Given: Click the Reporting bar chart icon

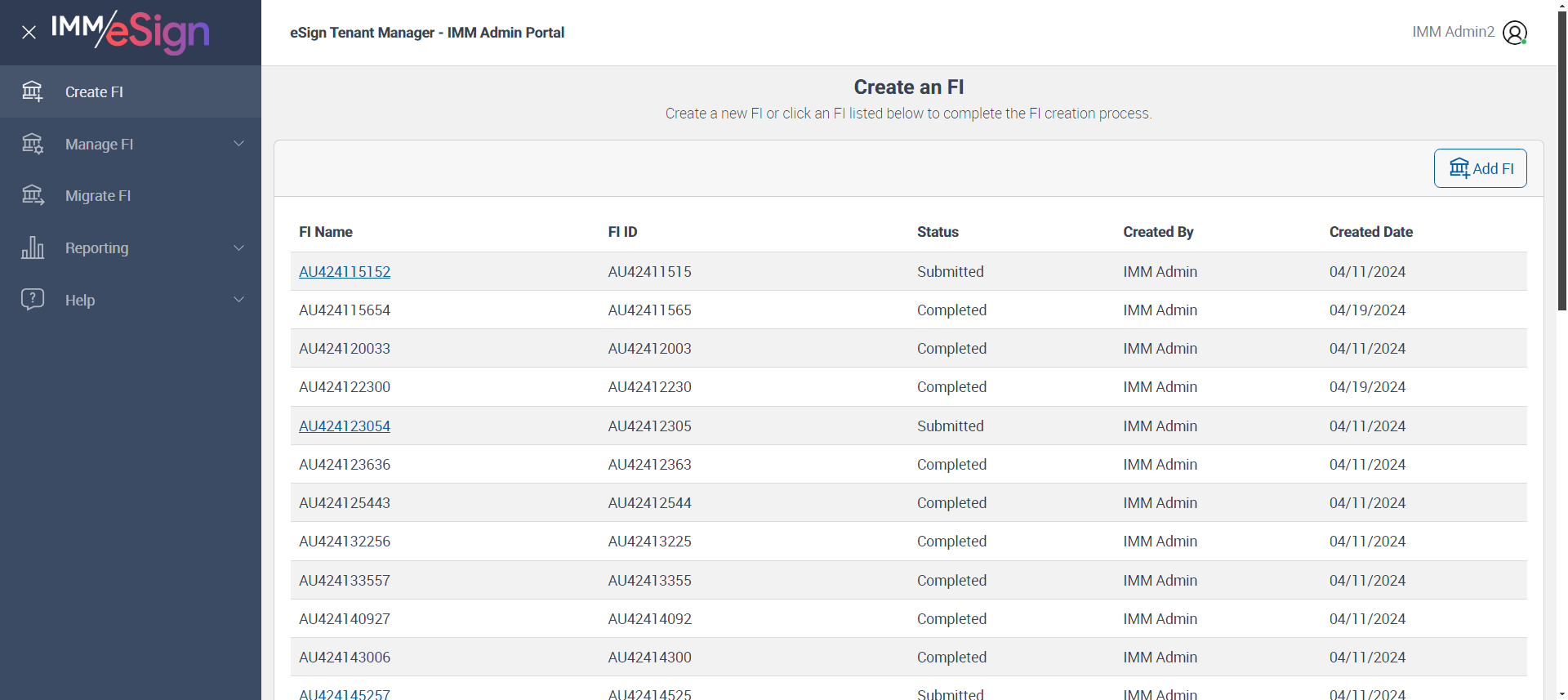Looking at the screenshot, I should 33,247.
